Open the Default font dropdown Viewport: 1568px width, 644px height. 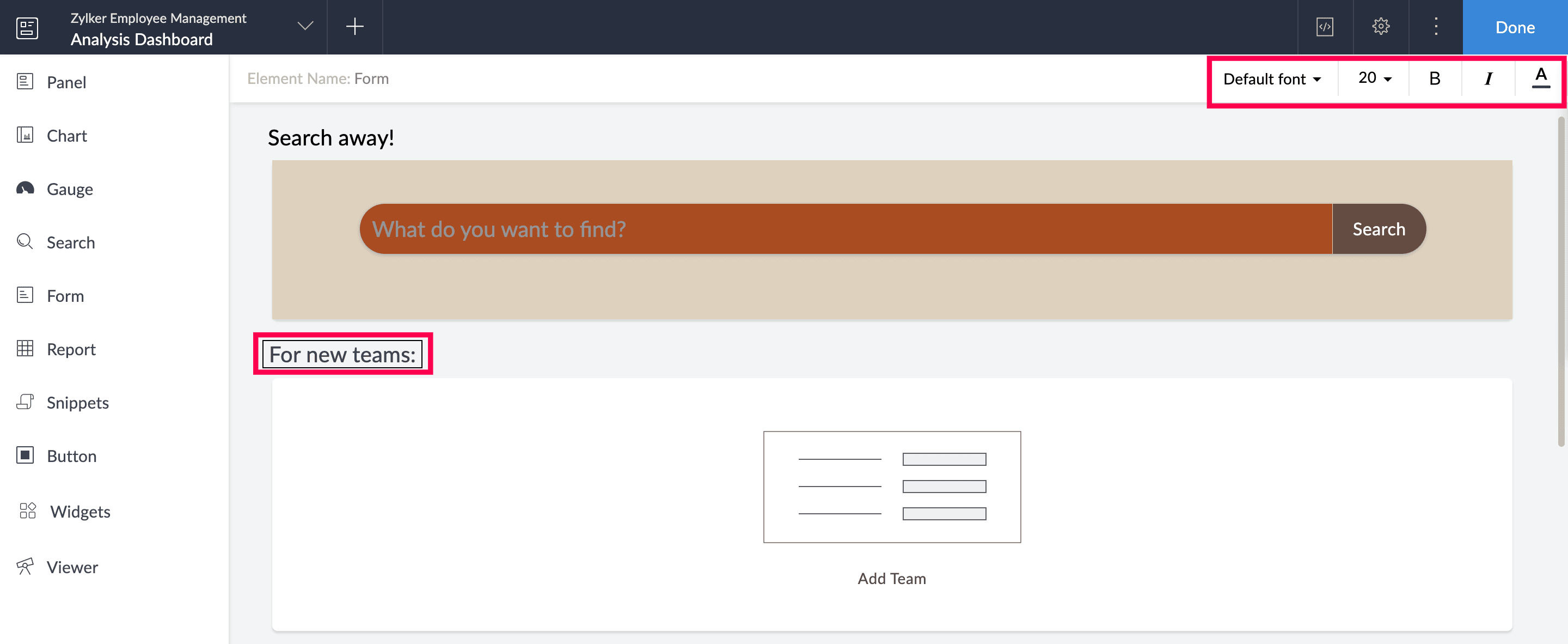(1272, 79)
